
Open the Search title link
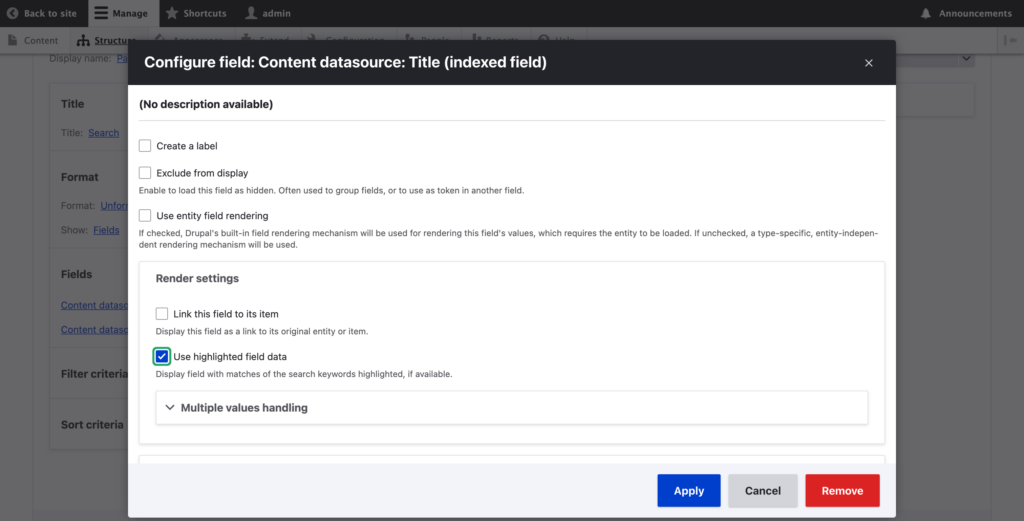[x=103, y=133]
